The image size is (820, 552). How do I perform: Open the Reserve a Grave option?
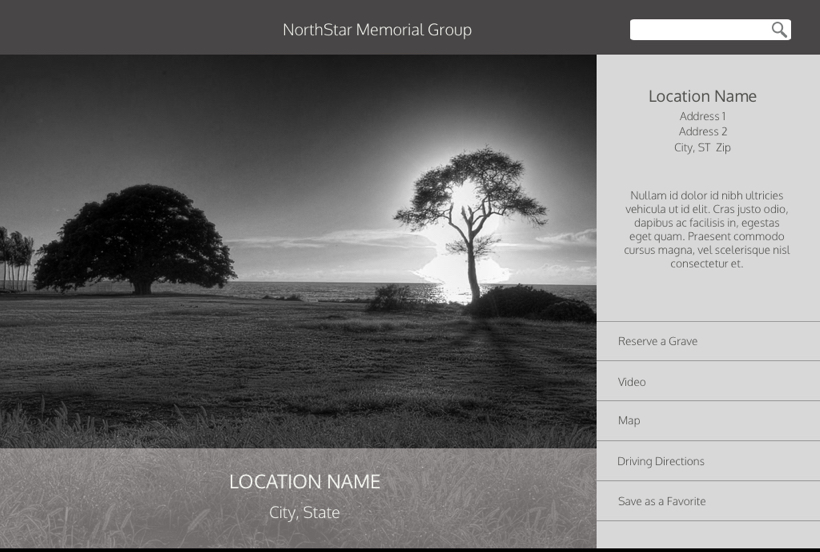(x=658, y=341)
